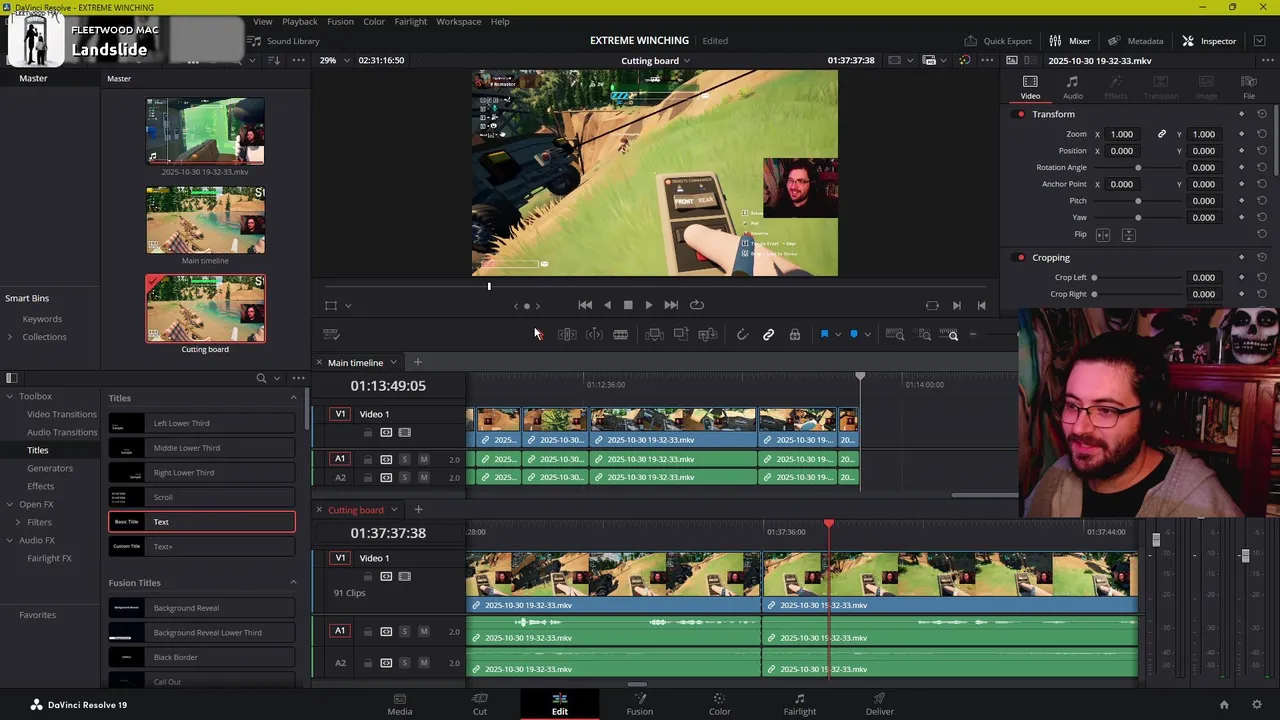Open the Fusion menu
This screenshot has width=1280, height=720.
[x=340, y=21]
